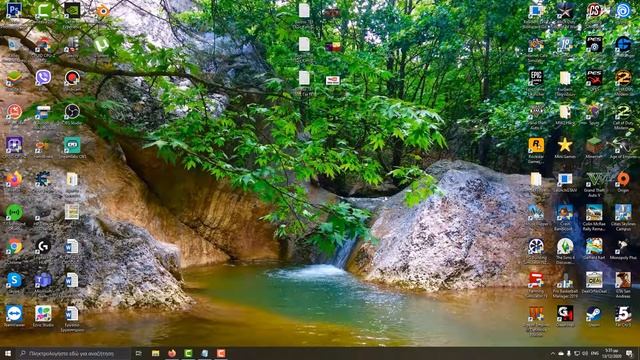Viewport: 640px width, 360px height.
Task: Open the Viber desktop shortcut
Action: coord(43,77)
